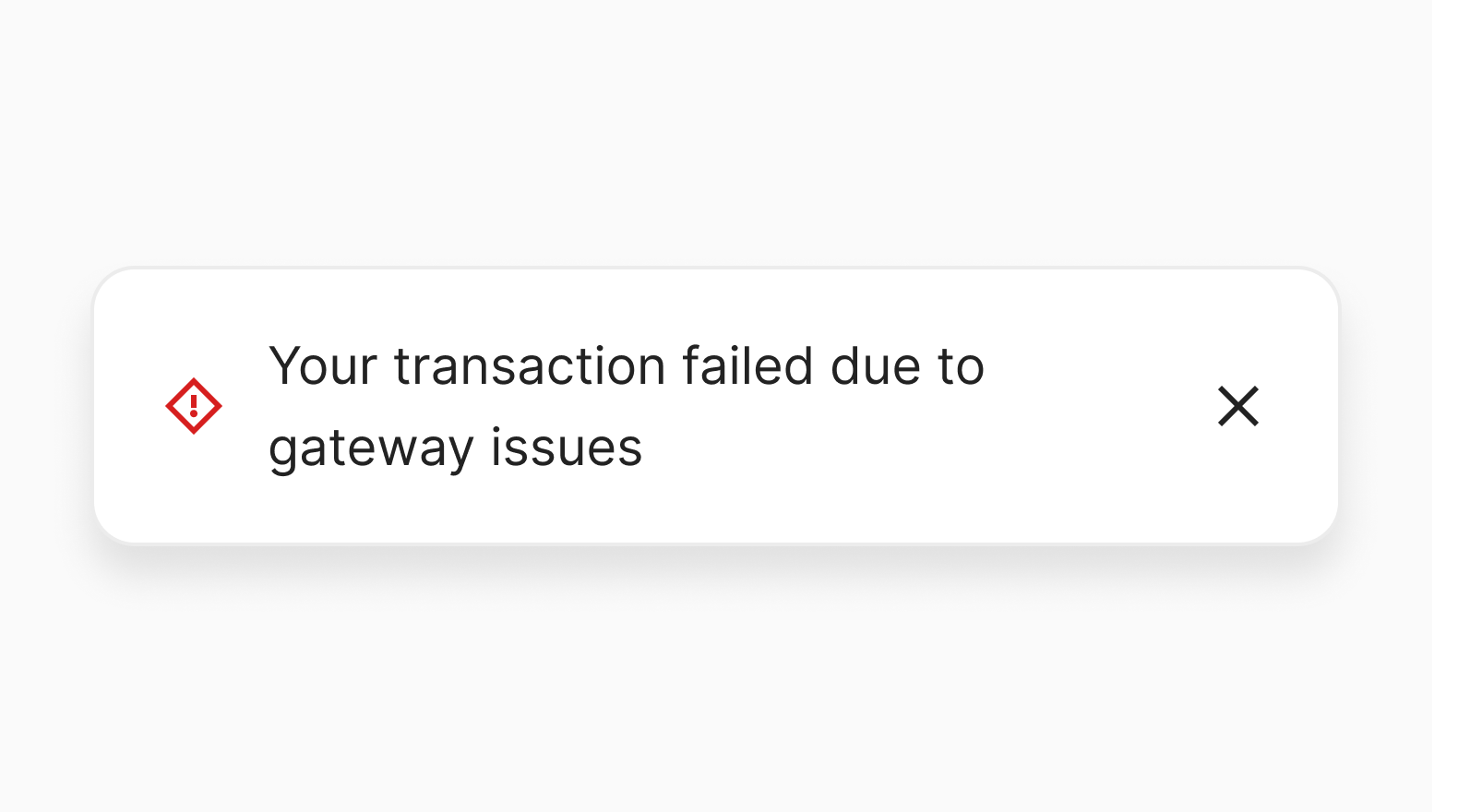
Task: Select the second line "gateway issues"
Action: (x=455, y=449)
